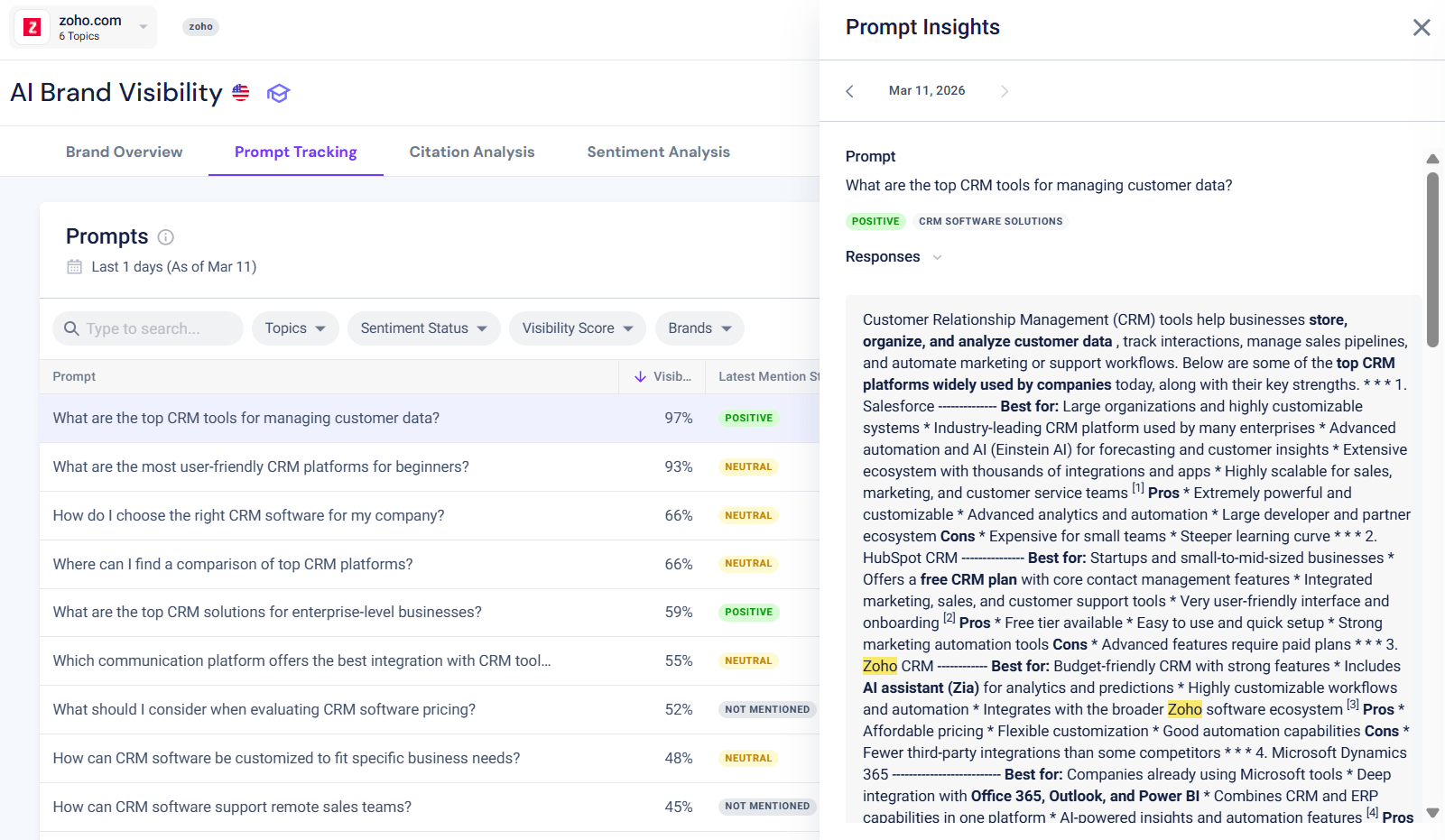Screen dimensions: 1445x840
Task: Expand the Sentiment Status filter
Action: click(424, 328)
